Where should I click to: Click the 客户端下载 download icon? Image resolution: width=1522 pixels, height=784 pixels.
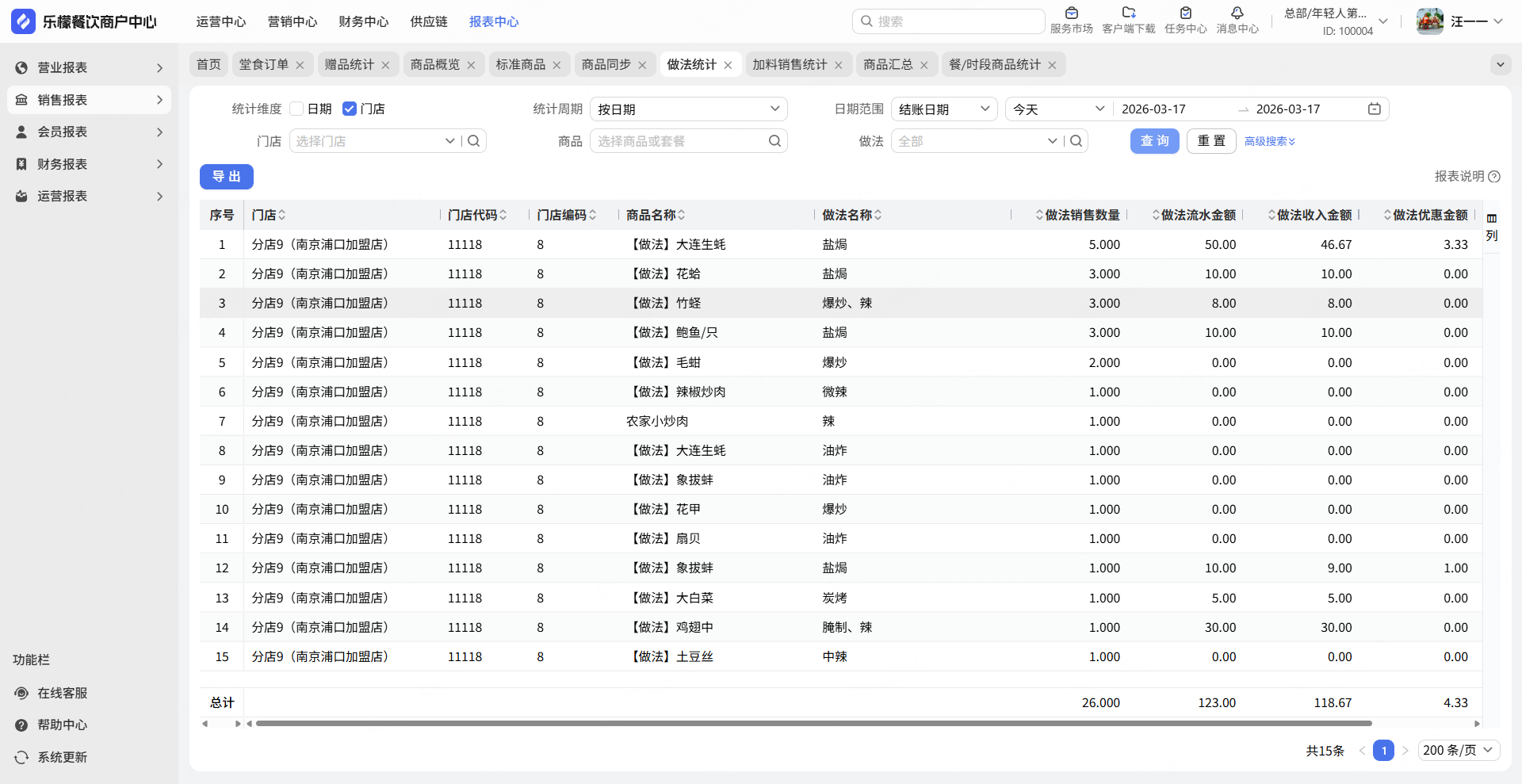(x=1128, y=13)
